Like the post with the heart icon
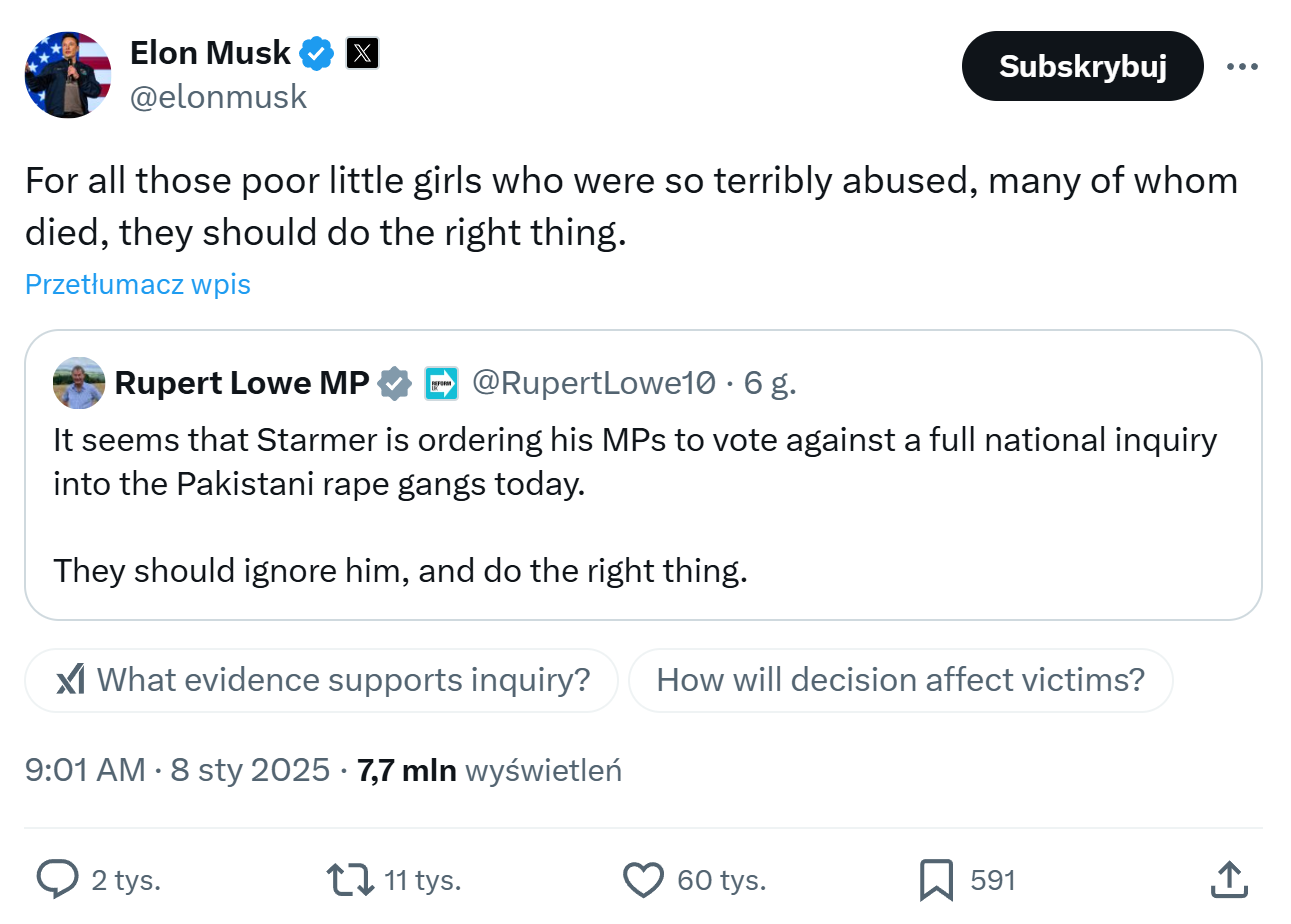The width and height of the screenshot is (1291, 924). tap(643, 880)
